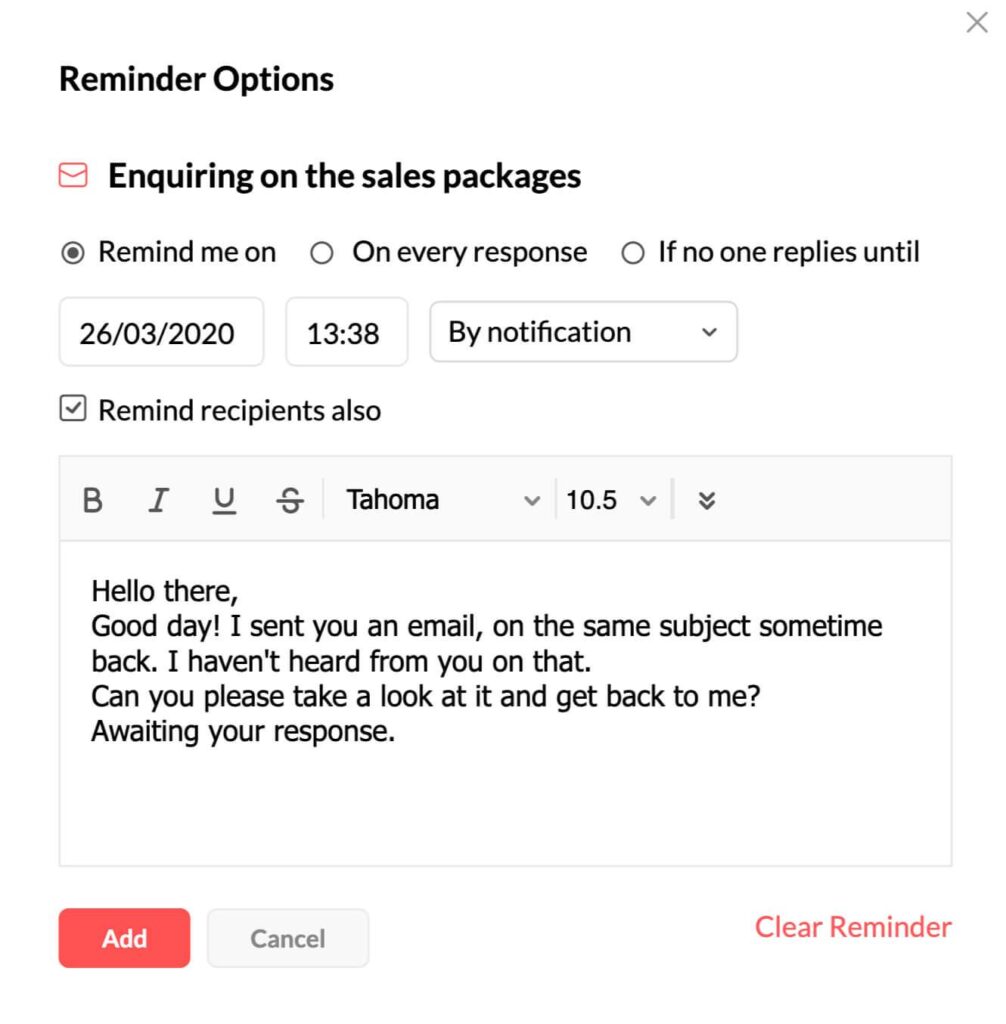Click the Add button
The width and height of the screenshot is (1006, 1024).
click(124, 938)
